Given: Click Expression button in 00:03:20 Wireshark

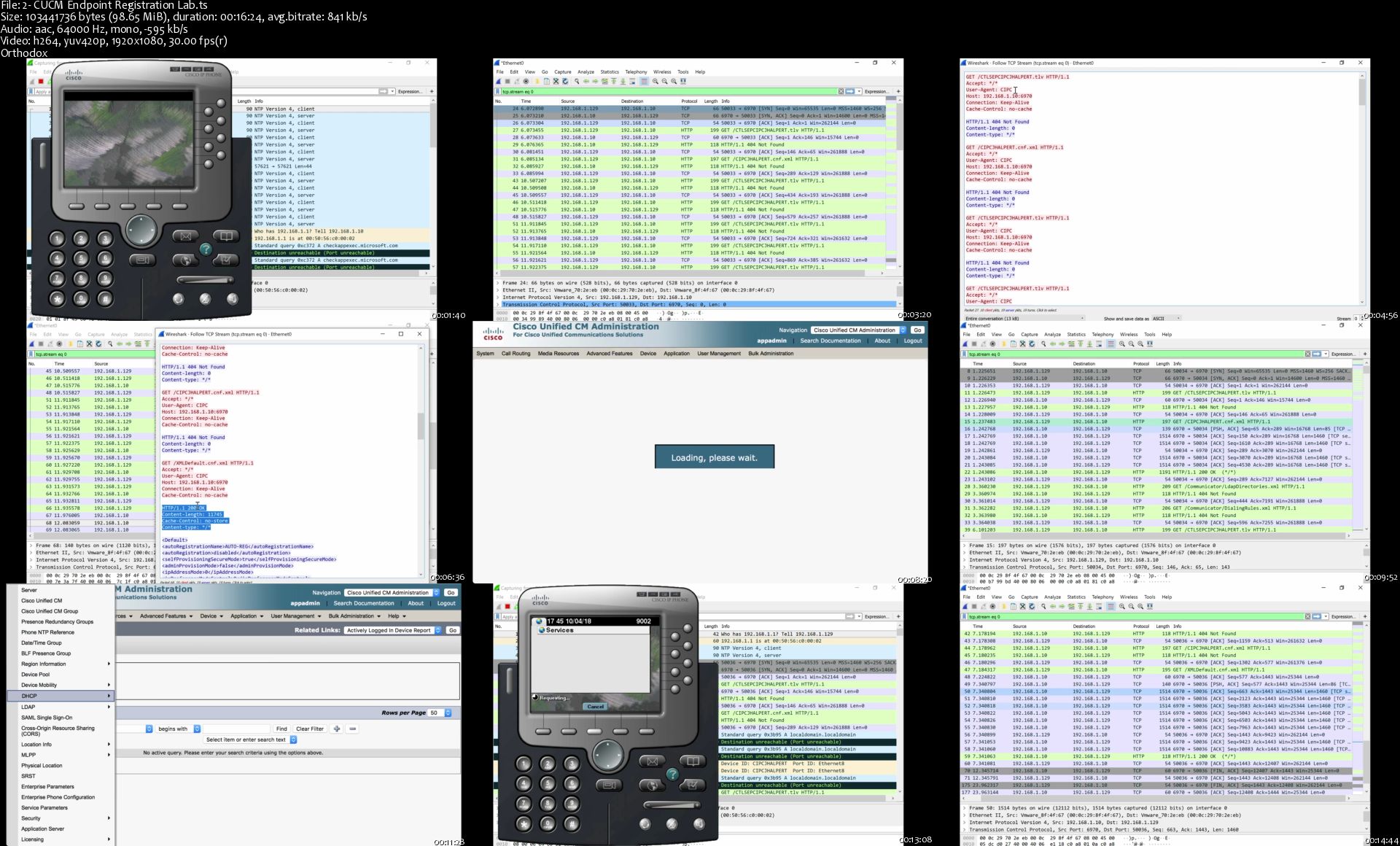Looking at the screenshot, I should click(876, 91).
